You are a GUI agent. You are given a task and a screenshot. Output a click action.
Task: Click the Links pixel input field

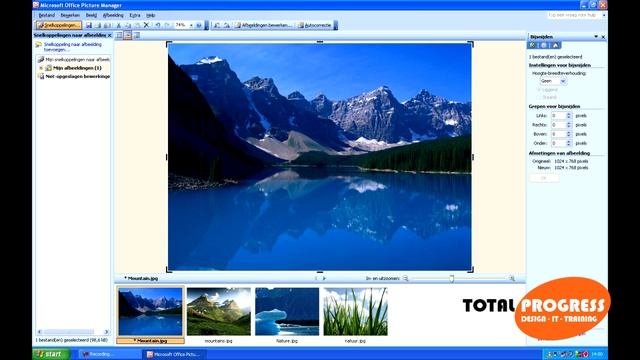click(558, 116)
